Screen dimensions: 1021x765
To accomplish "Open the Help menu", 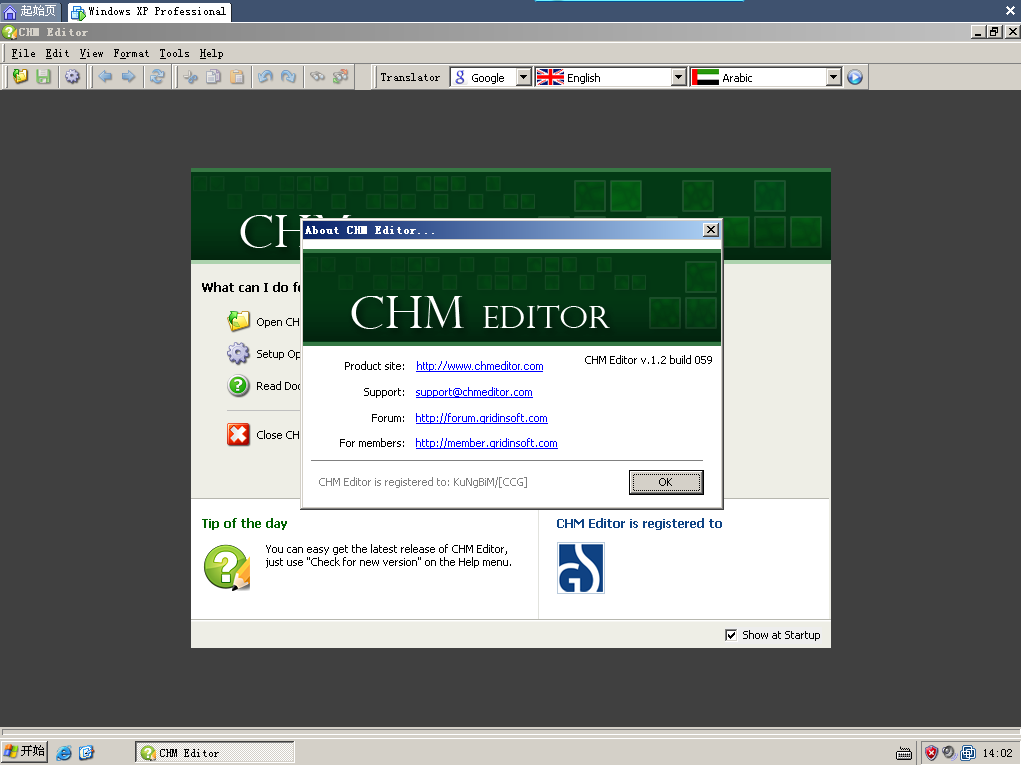I will pyautogui.click(x=211, y=53).
